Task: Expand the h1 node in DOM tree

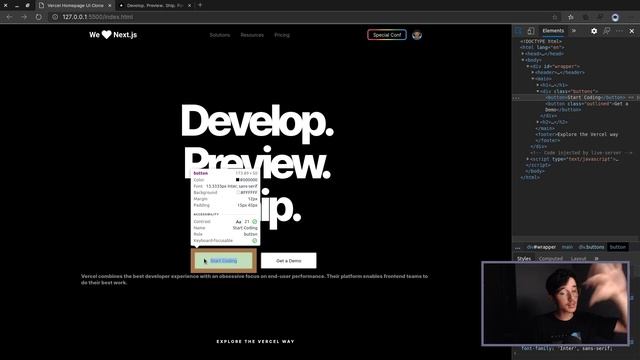Action: tap(538, 85)
